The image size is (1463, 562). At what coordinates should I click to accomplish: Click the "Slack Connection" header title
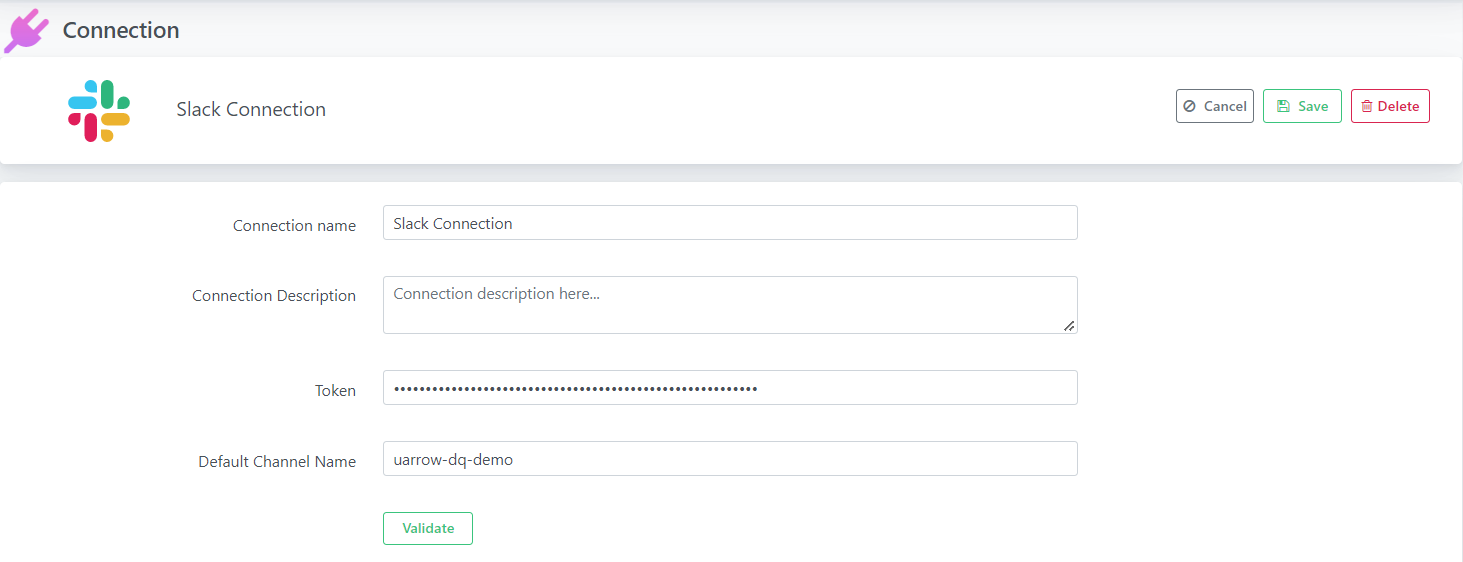point(251,109)
